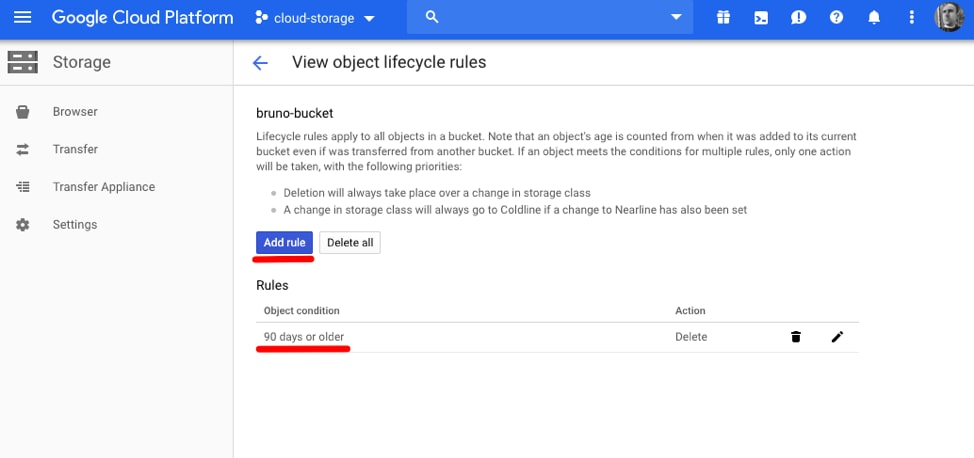This screenshot has width=974, height=458.
Task: Select Browser in the Storage sidebar
Action: pos(75,112)
